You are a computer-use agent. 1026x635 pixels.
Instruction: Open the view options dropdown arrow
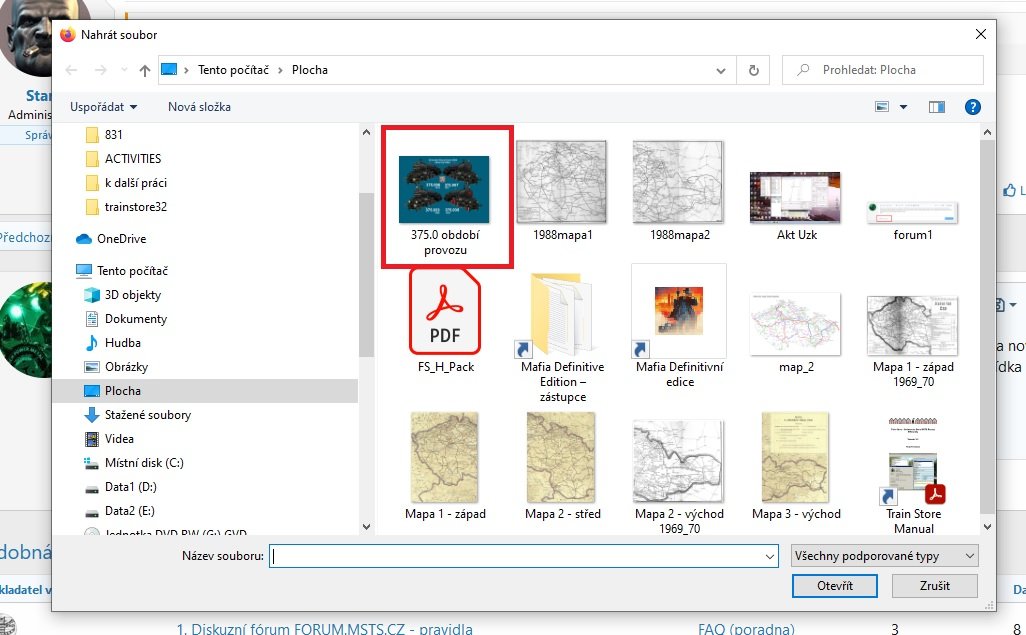click(904, 107)
